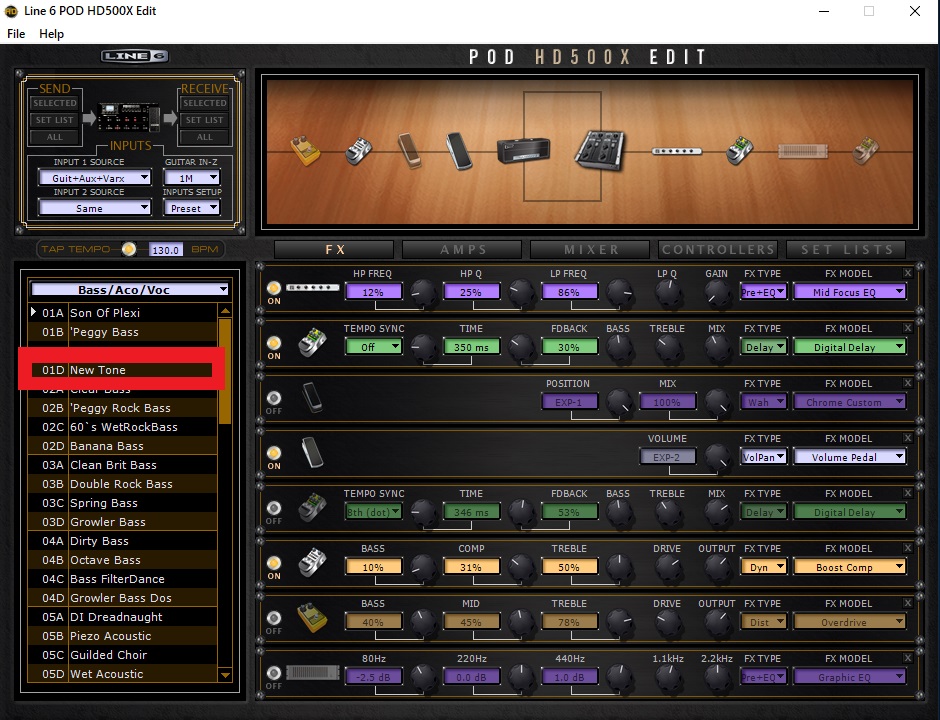Click the Line 6 logo
The image size is (940, 720).
134,56
